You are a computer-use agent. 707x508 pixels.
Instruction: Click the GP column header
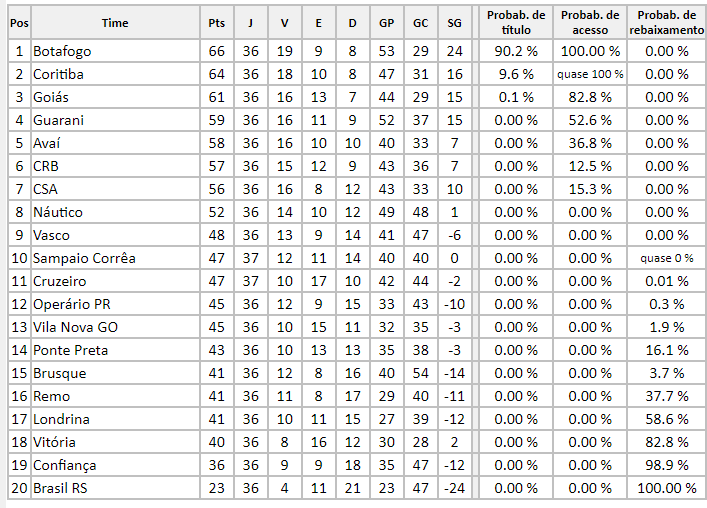386,23
